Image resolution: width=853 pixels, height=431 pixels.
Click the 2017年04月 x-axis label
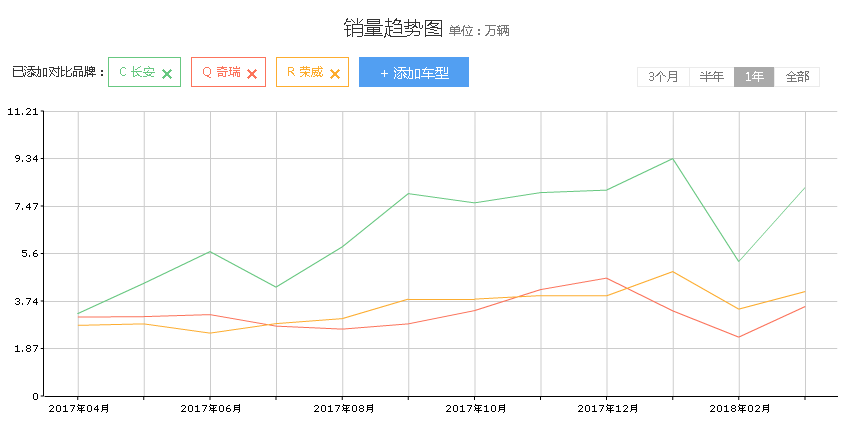point(79,408)
